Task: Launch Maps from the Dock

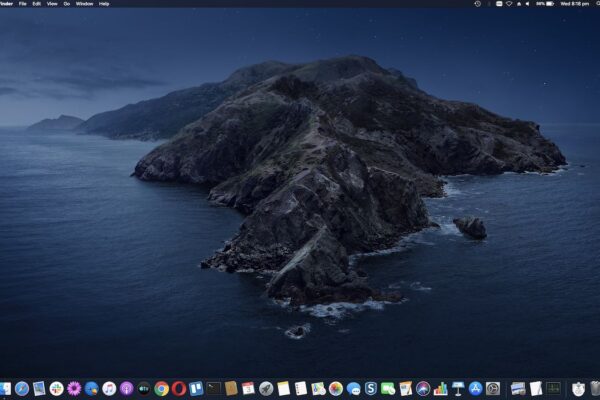Action: [x=318, y=389]
